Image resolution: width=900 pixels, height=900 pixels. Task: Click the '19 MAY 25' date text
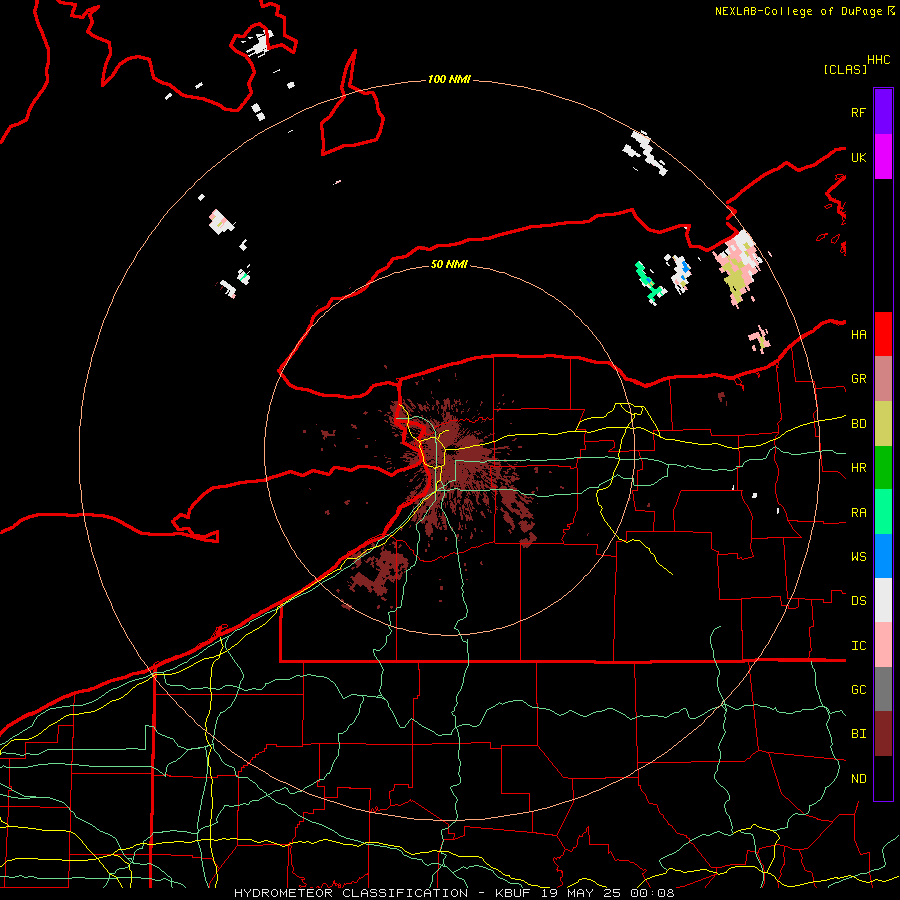point(581,893)
